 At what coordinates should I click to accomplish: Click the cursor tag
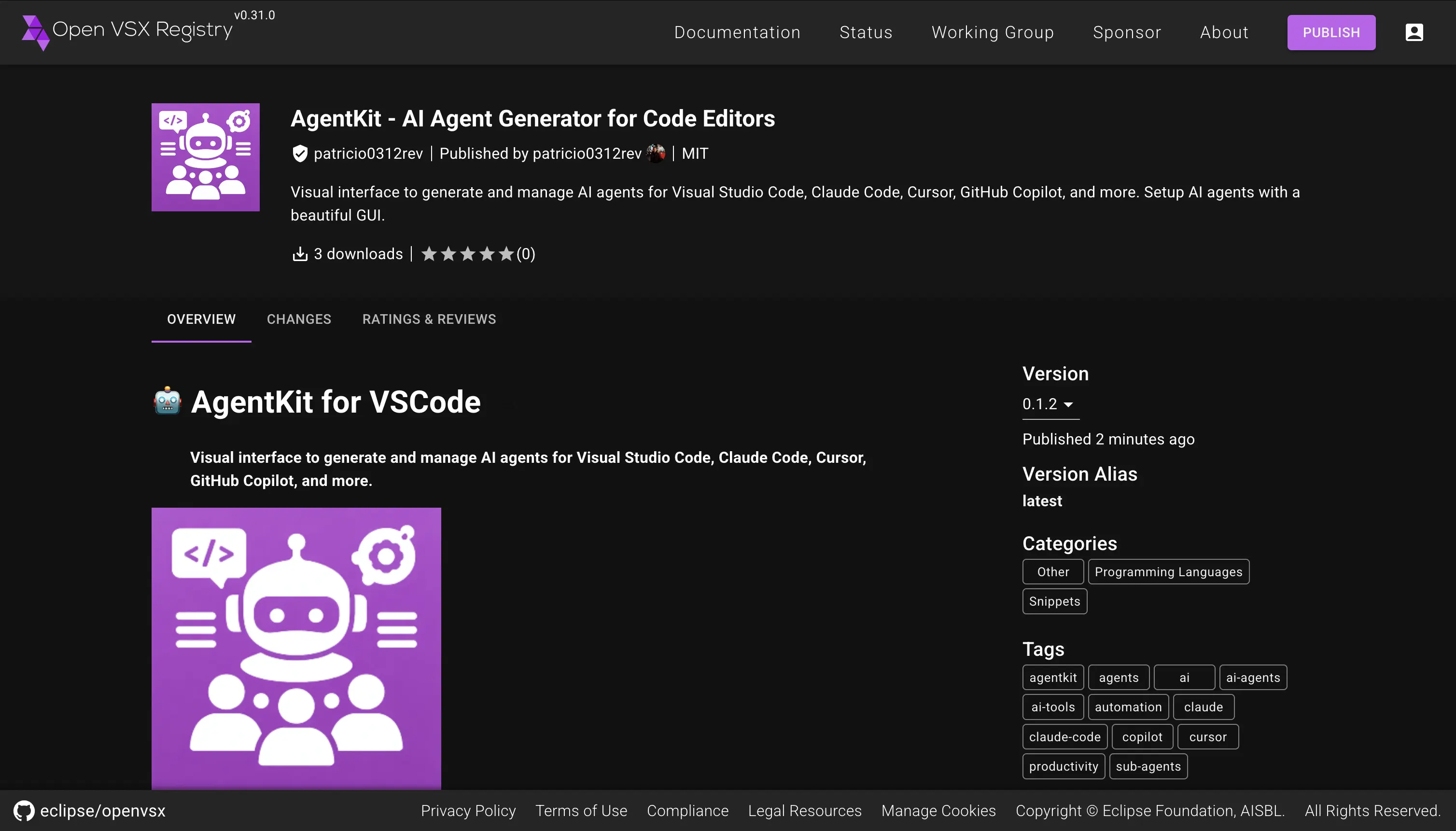[x=1208, y=737]
